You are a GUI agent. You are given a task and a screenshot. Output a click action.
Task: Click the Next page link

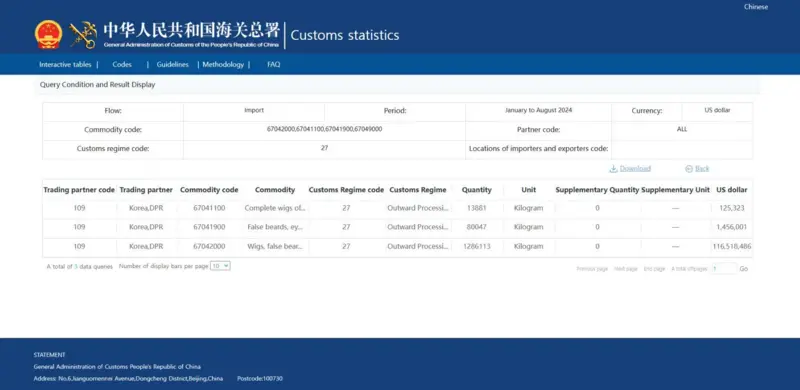pos(626,269)
